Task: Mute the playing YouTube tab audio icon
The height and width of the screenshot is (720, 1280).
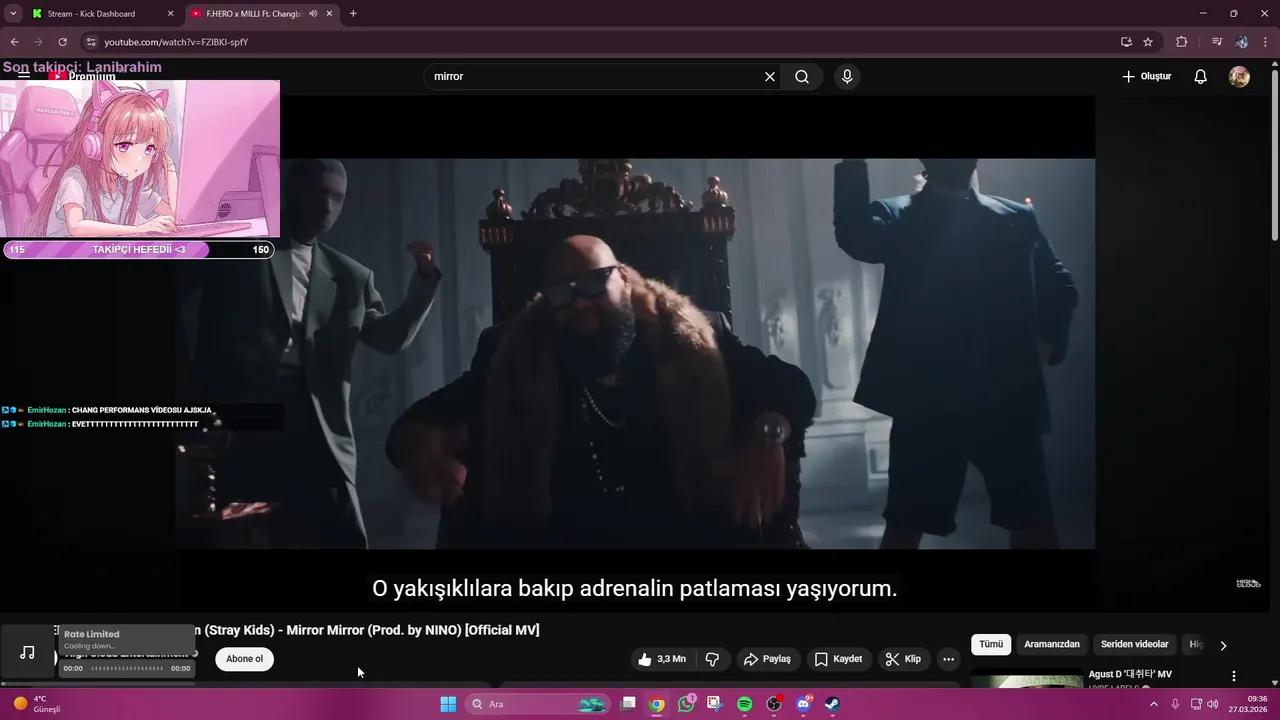Action: point(313,14)
